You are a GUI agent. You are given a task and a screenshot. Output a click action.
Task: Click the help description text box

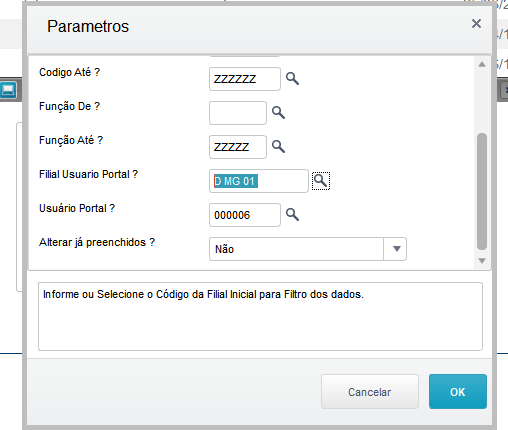260,316
